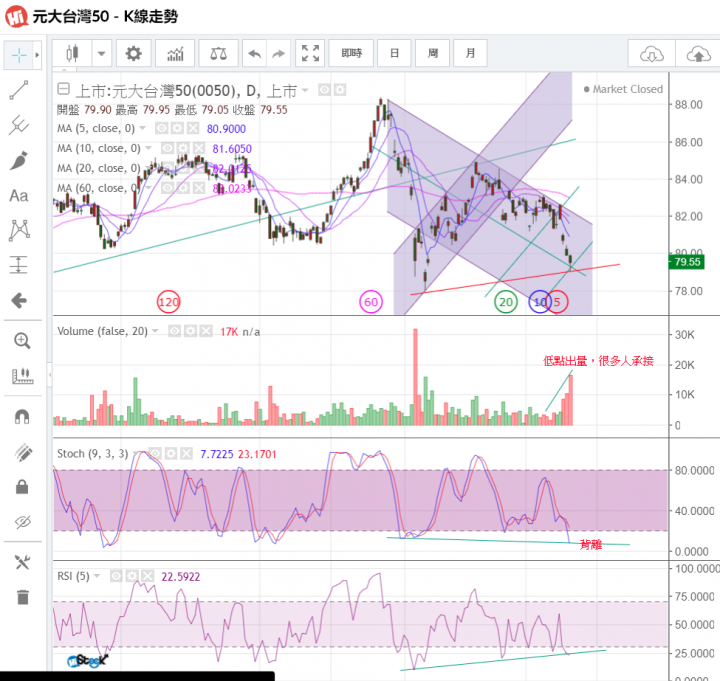
Task: Open chart settings gear in top toolbar
Action: pyautogui.click(x=133, y=54)
